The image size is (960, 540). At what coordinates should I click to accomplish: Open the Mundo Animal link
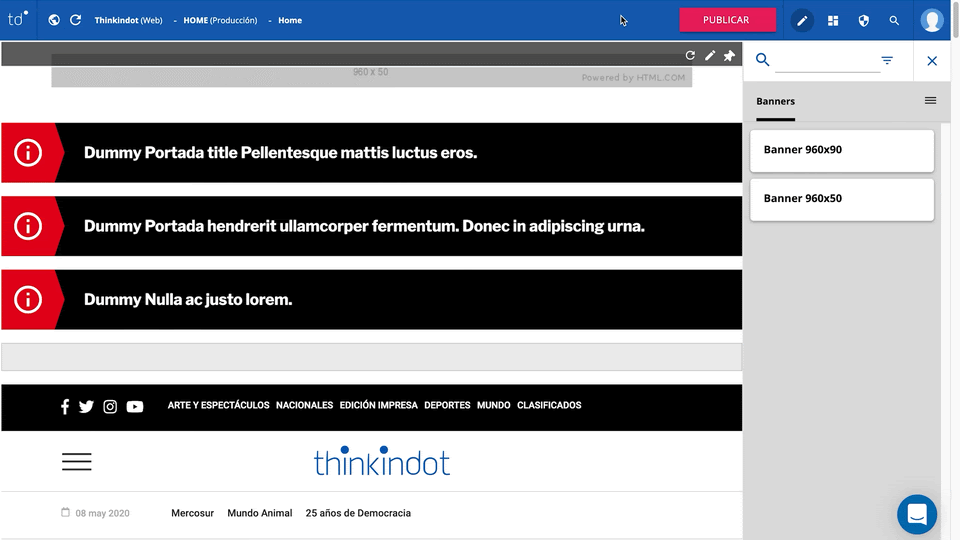pos(260,513)
